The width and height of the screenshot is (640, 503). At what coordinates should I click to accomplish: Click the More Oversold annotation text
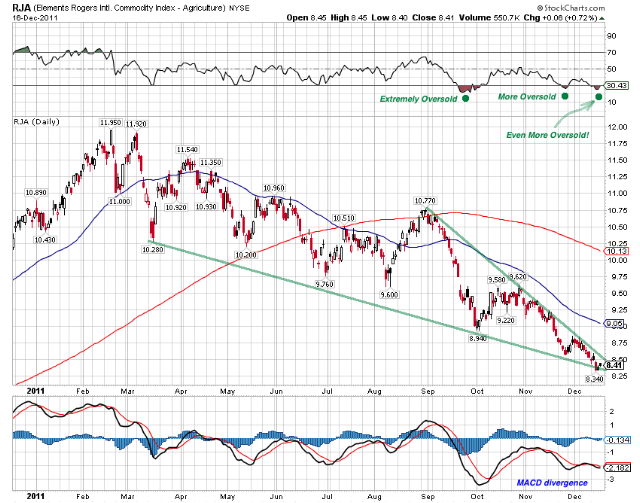[527, 97]
